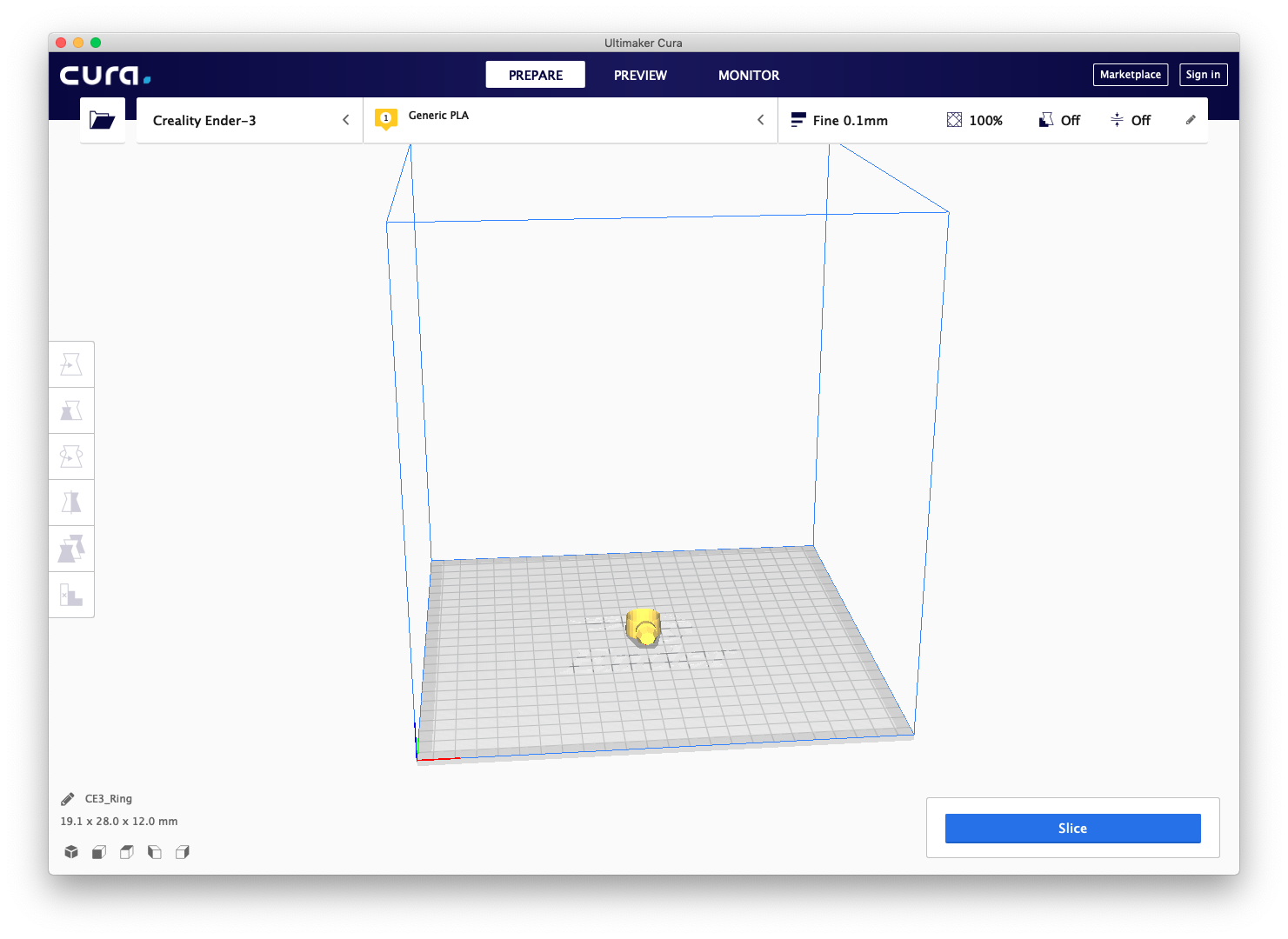
Task: Click the support Off label
Action: 1071,121
